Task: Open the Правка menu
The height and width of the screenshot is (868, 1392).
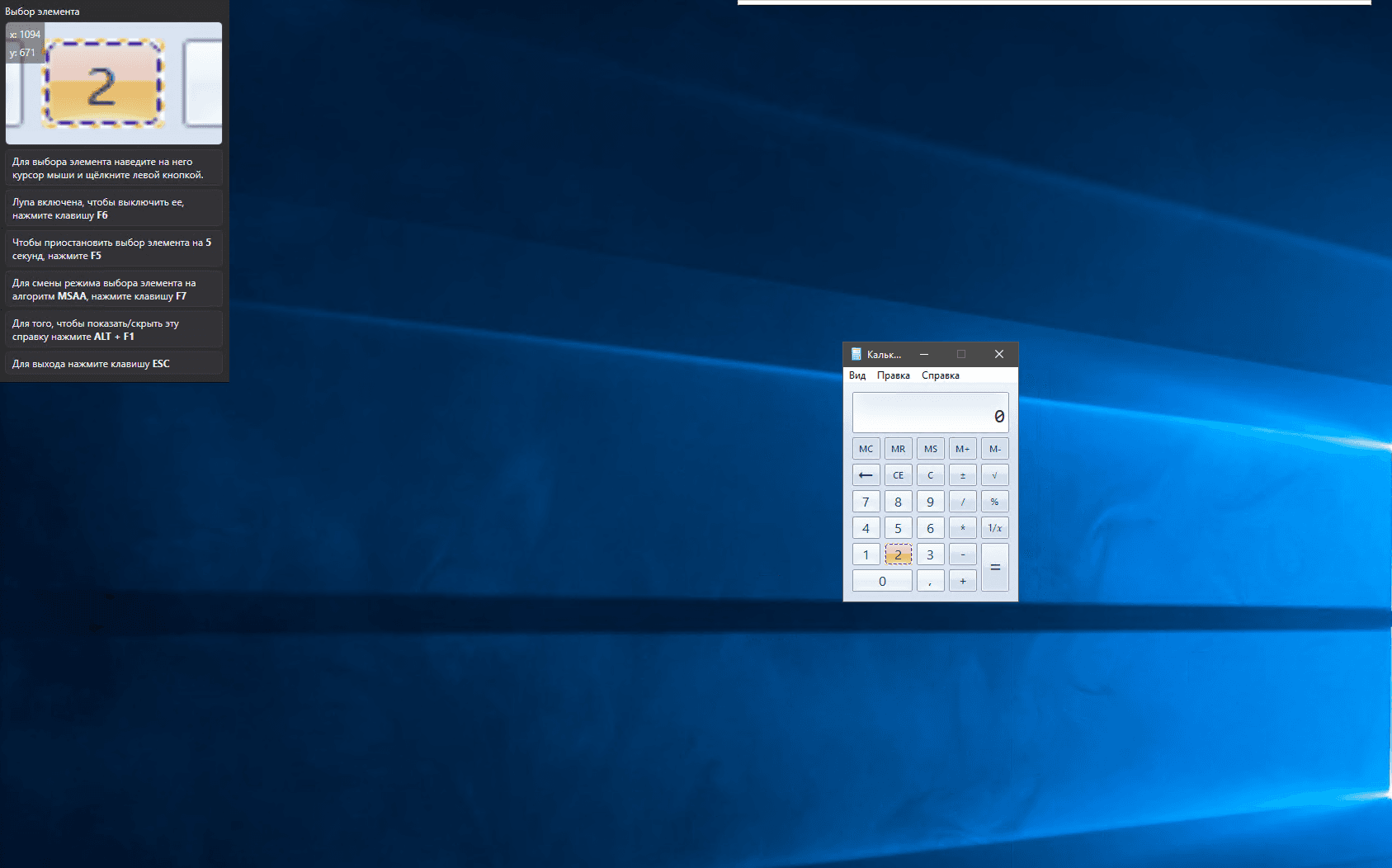Action: click(x=893, y=375)
